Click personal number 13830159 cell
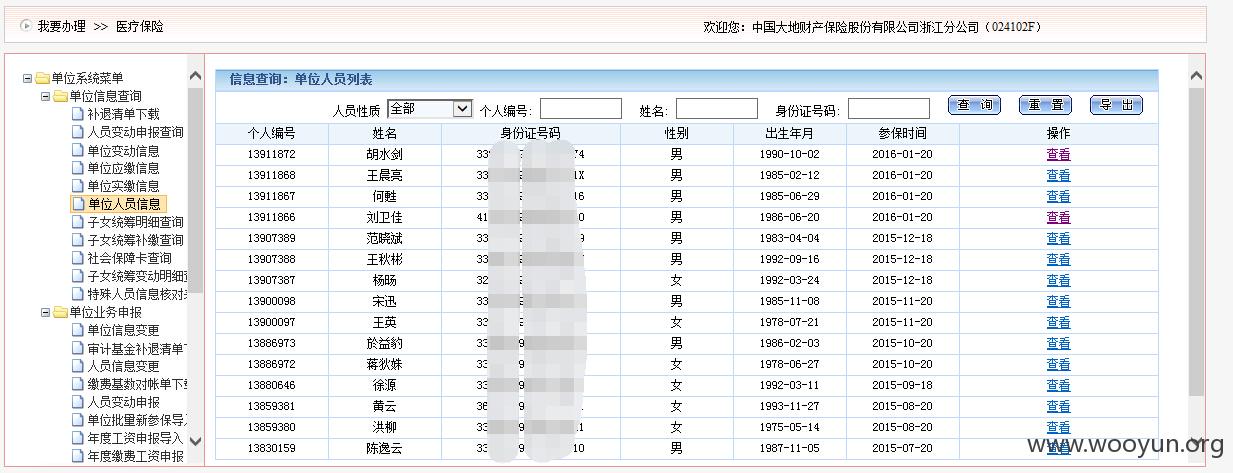This screenshot has height=473, width=1233. coord(272,448)
